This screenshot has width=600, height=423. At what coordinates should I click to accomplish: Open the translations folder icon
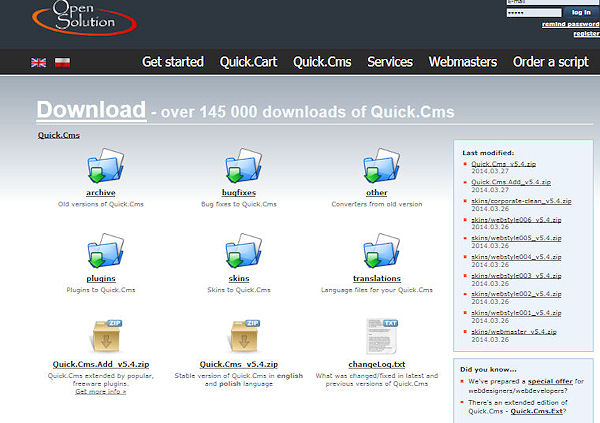pos(381,251)
